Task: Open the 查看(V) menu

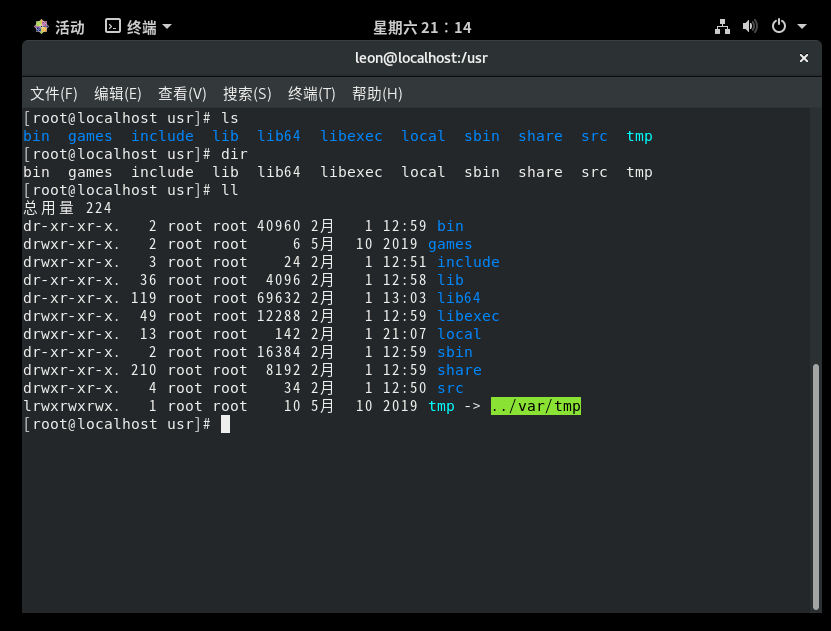Action: click(x=182, y=94)
